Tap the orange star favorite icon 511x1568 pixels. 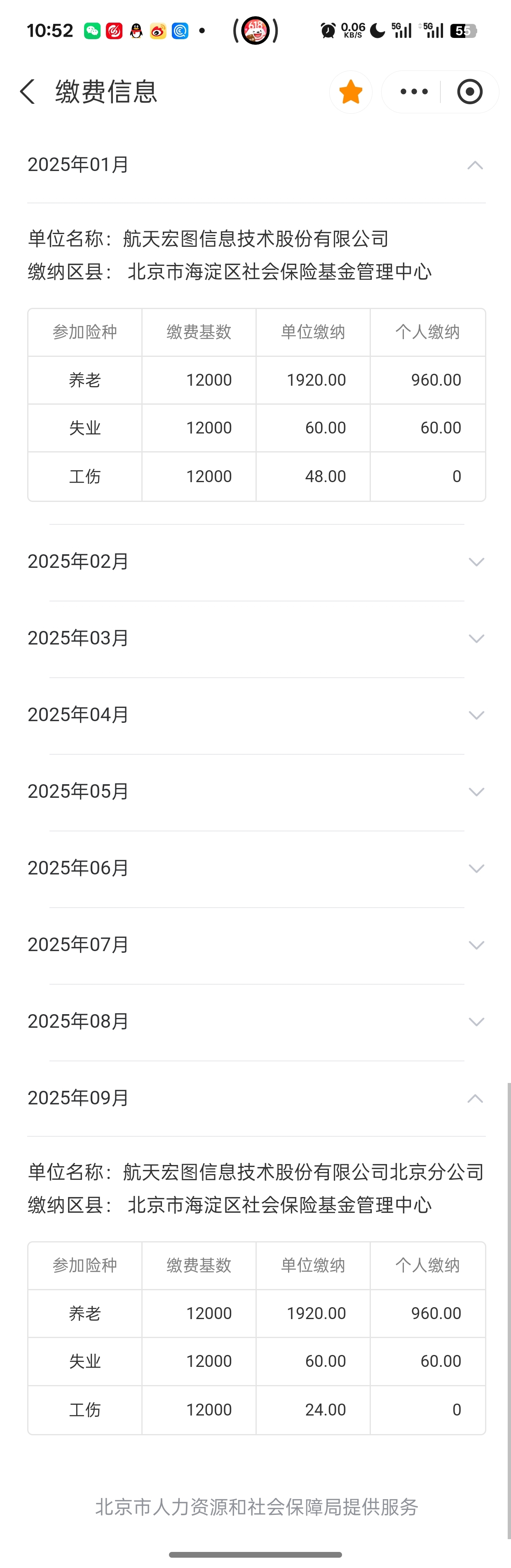pyautogui.click(x=351, y=92)
